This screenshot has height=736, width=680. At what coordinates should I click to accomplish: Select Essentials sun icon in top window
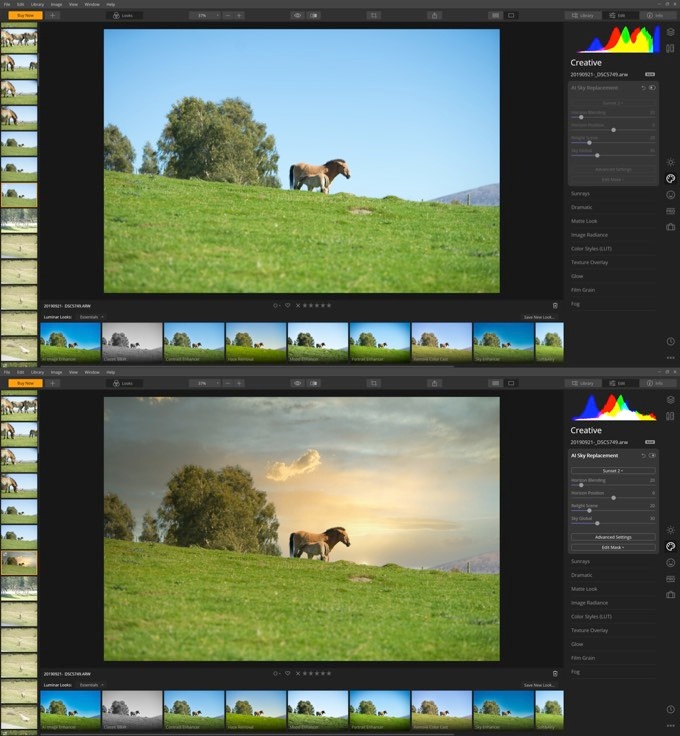coord(670,162)
